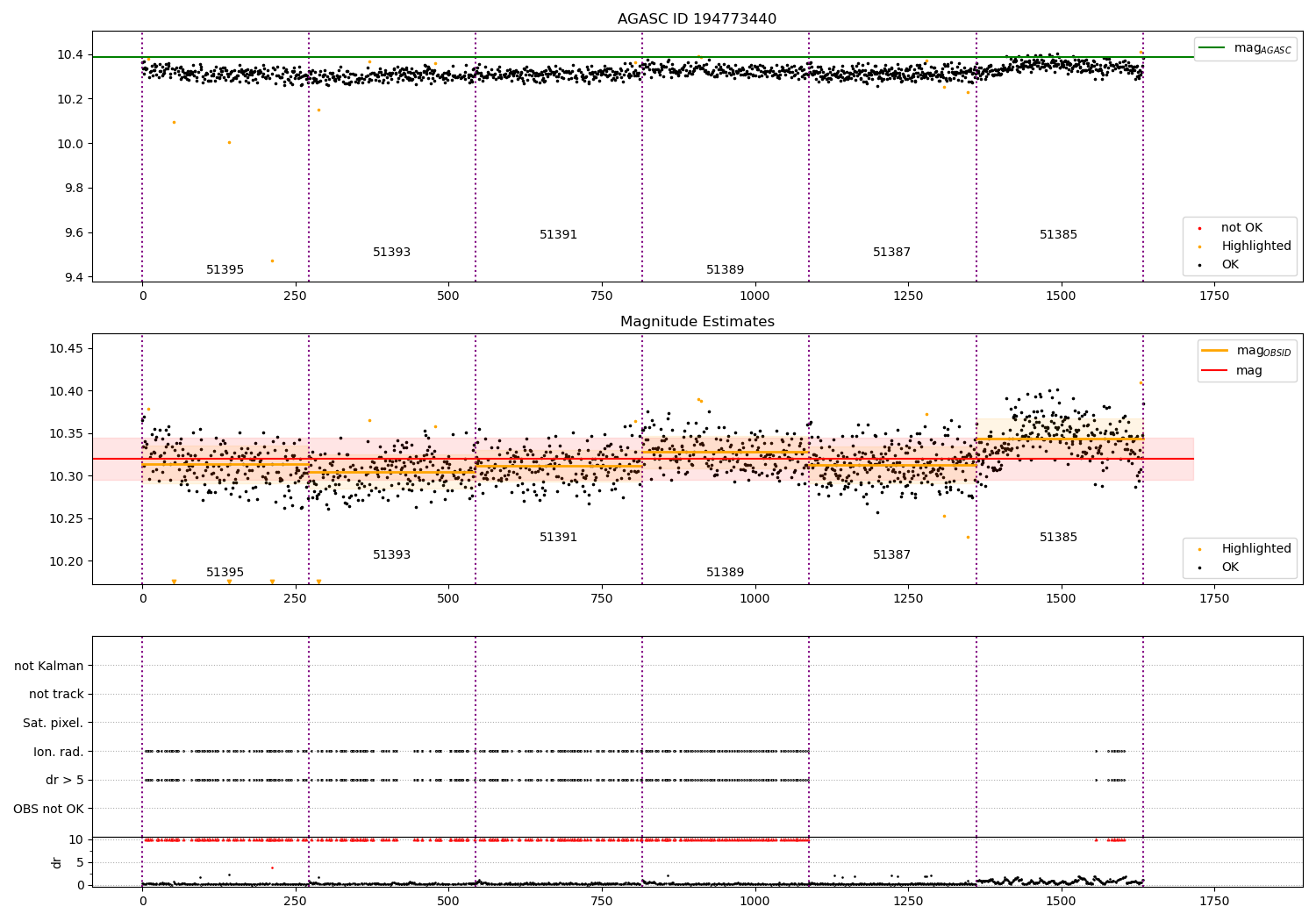The image size is (1316, 921).
Task: Click the 9.8 y-tick label in top plot
Action: point(74,189)
